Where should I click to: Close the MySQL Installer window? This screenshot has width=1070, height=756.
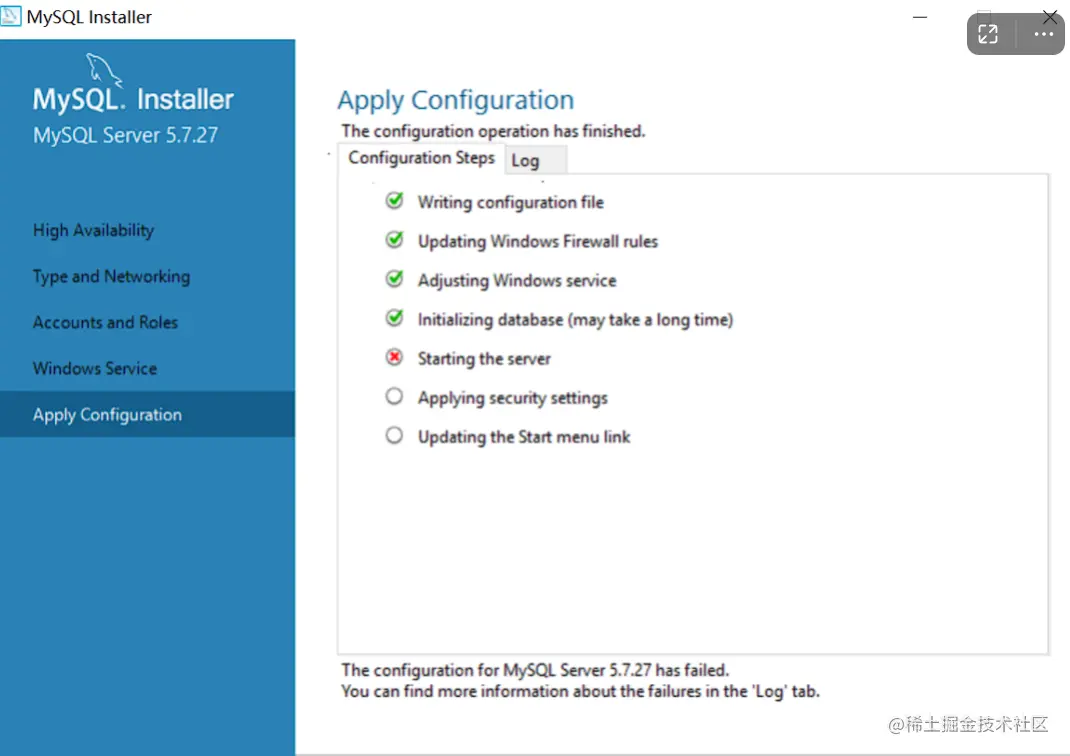(1050, 17)
